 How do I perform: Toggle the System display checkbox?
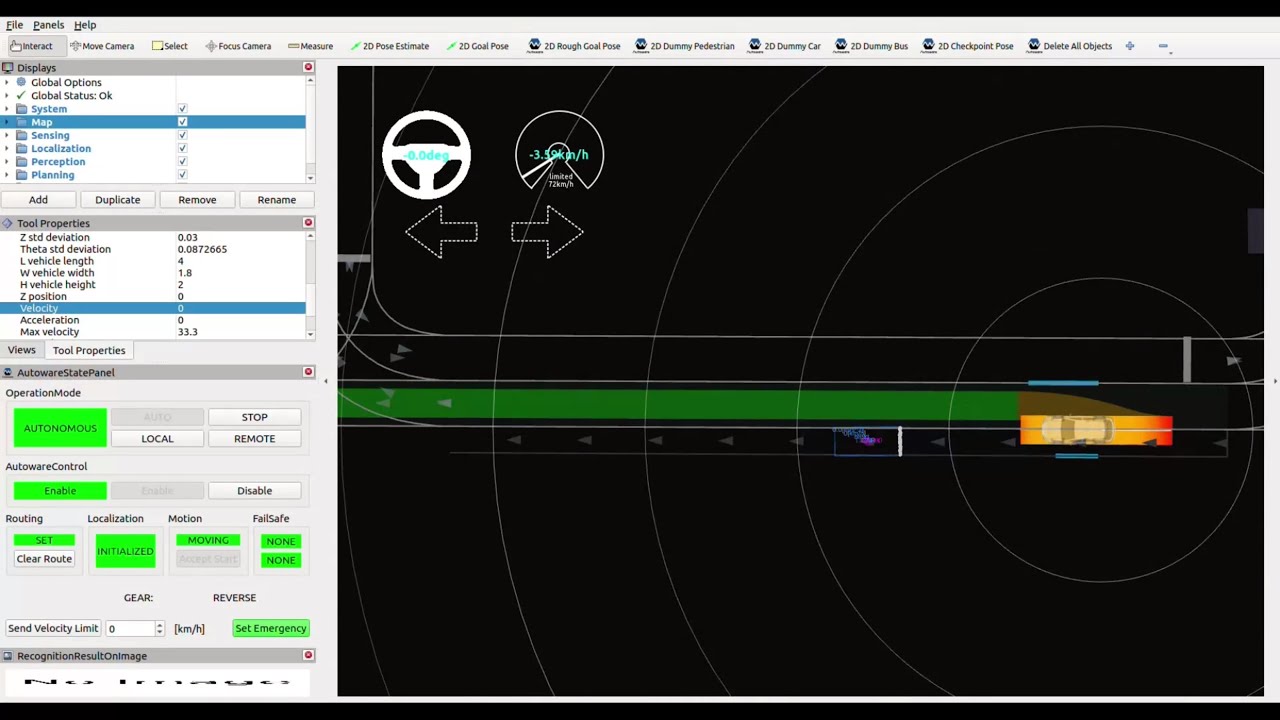tap(182, 109)
